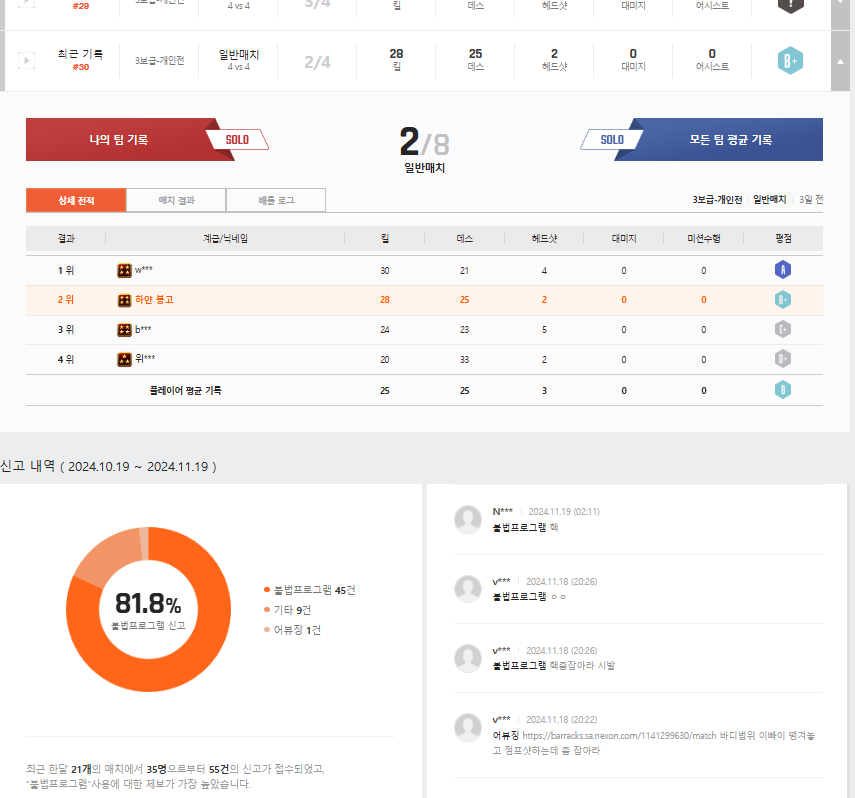The height and width of the screenshot is (798, 855).
Task: Click rank icon next to player w***
Action: (x=124, y=270)
